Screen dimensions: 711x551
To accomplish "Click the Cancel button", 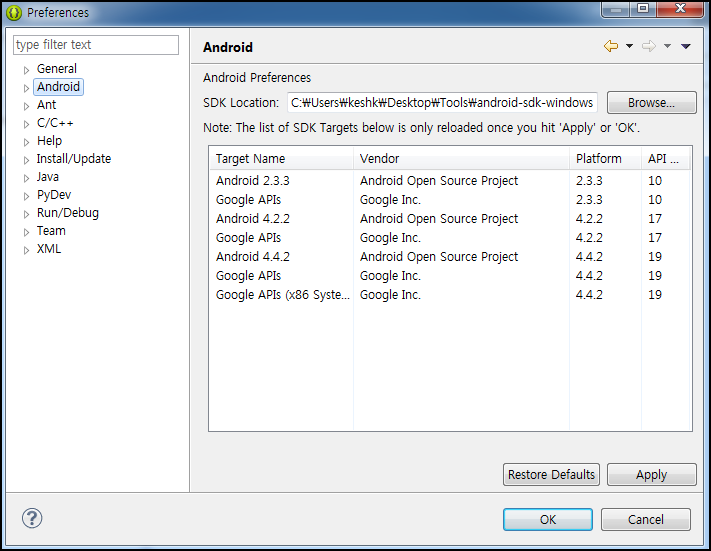I will (646, 519).
